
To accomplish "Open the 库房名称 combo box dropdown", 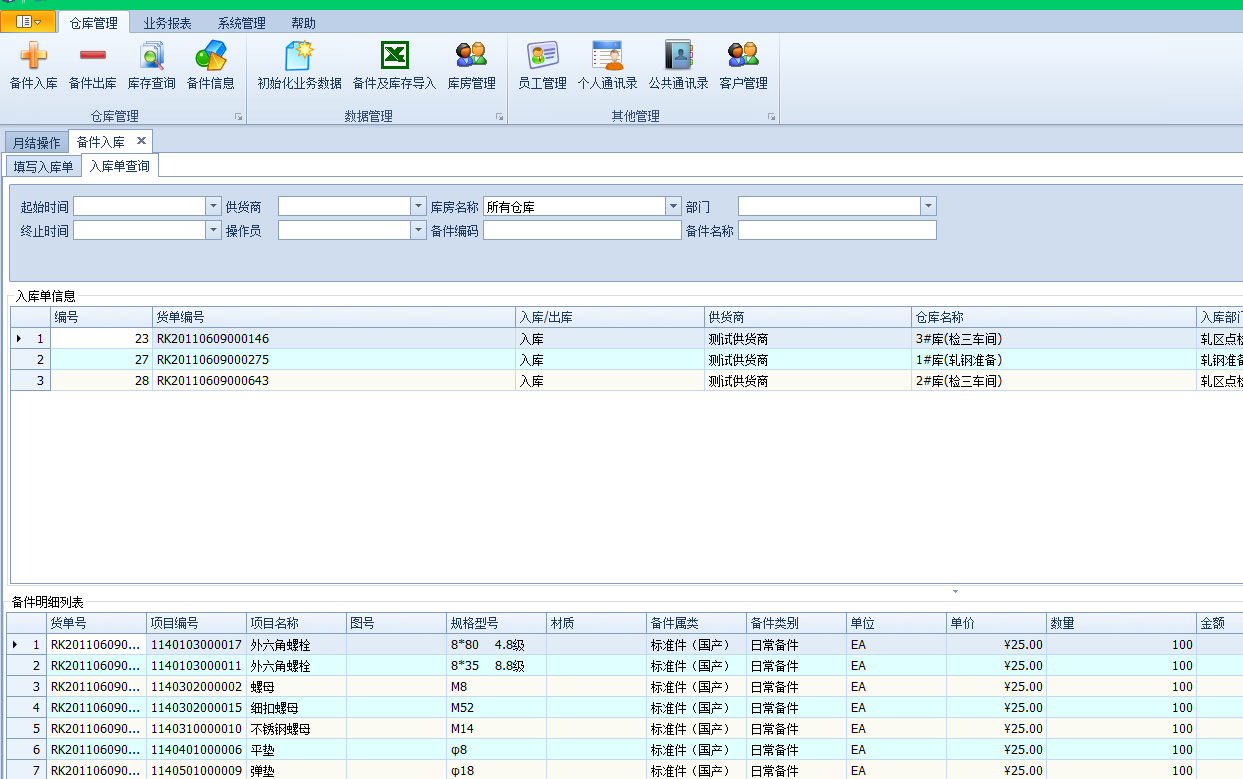I will click(x=673, y=206).
